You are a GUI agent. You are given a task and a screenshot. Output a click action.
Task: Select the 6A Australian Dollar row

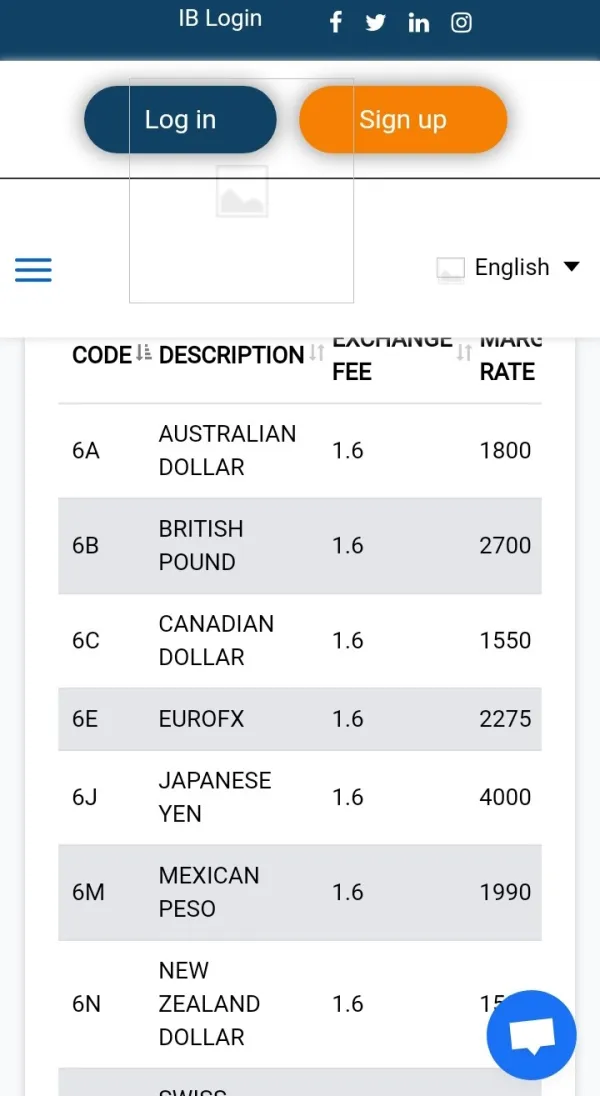coord(300,451)
